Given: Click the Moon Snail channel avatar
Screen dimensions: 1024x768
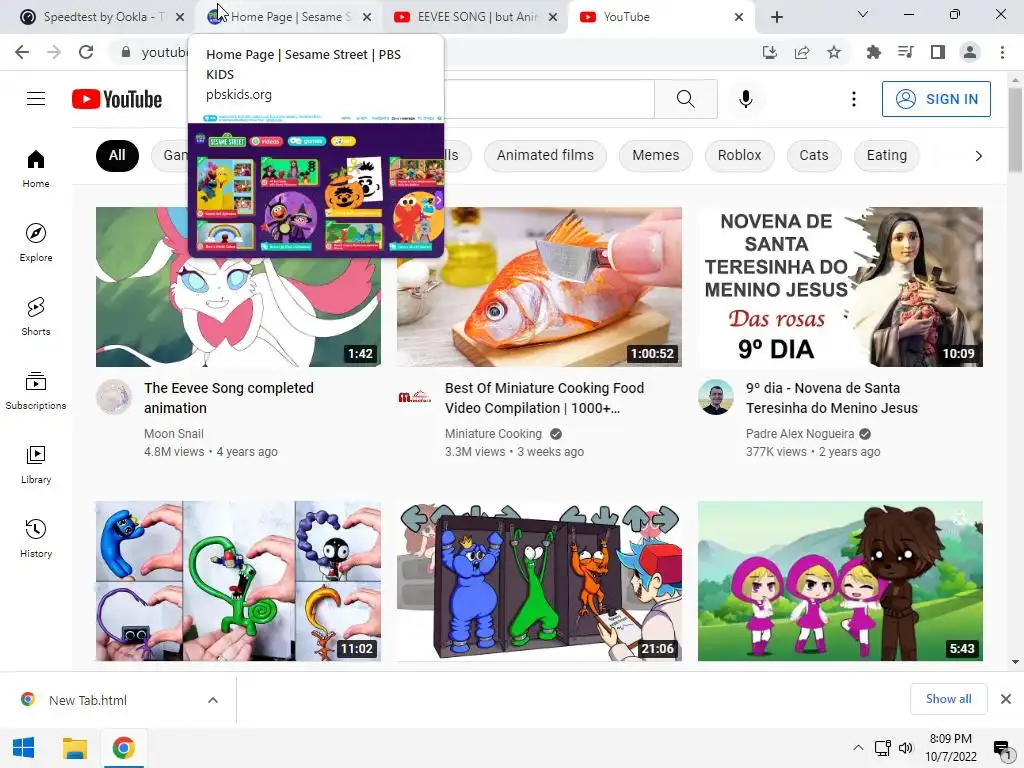Looking at the screenshot, I should (x=114, y=397).
